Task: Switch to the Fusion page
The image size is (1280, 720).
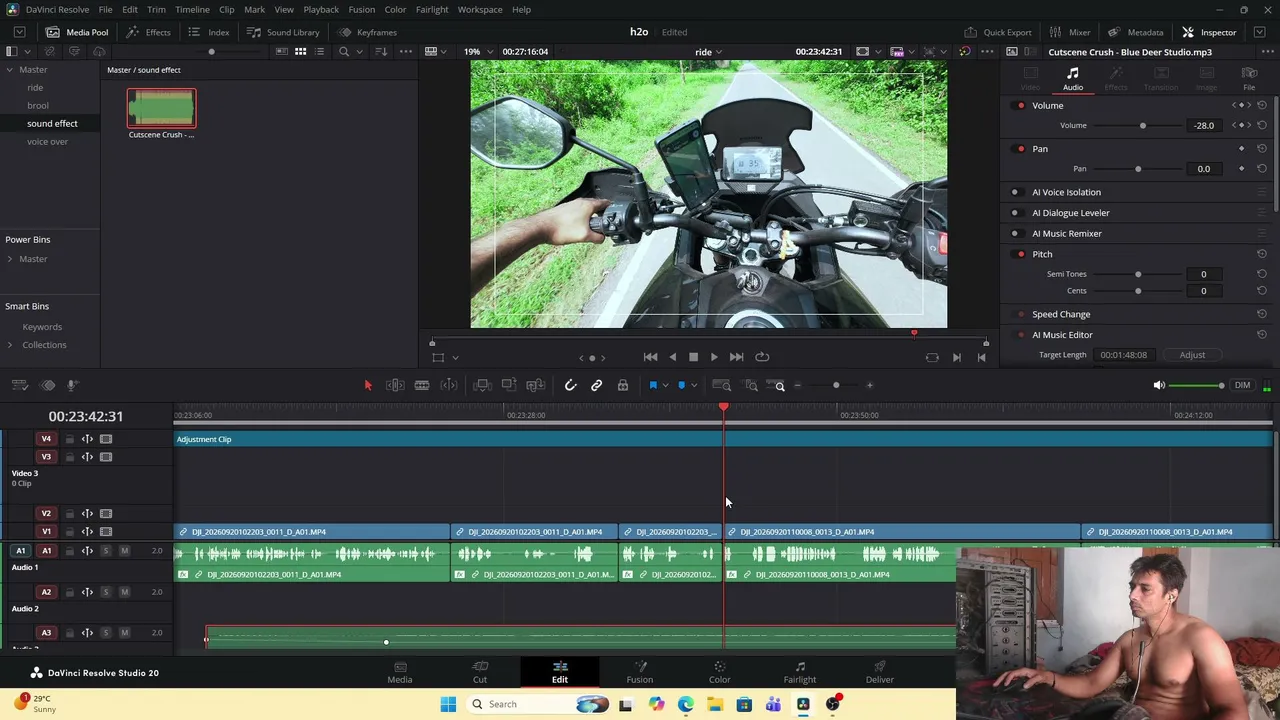Action: (639, 672)
